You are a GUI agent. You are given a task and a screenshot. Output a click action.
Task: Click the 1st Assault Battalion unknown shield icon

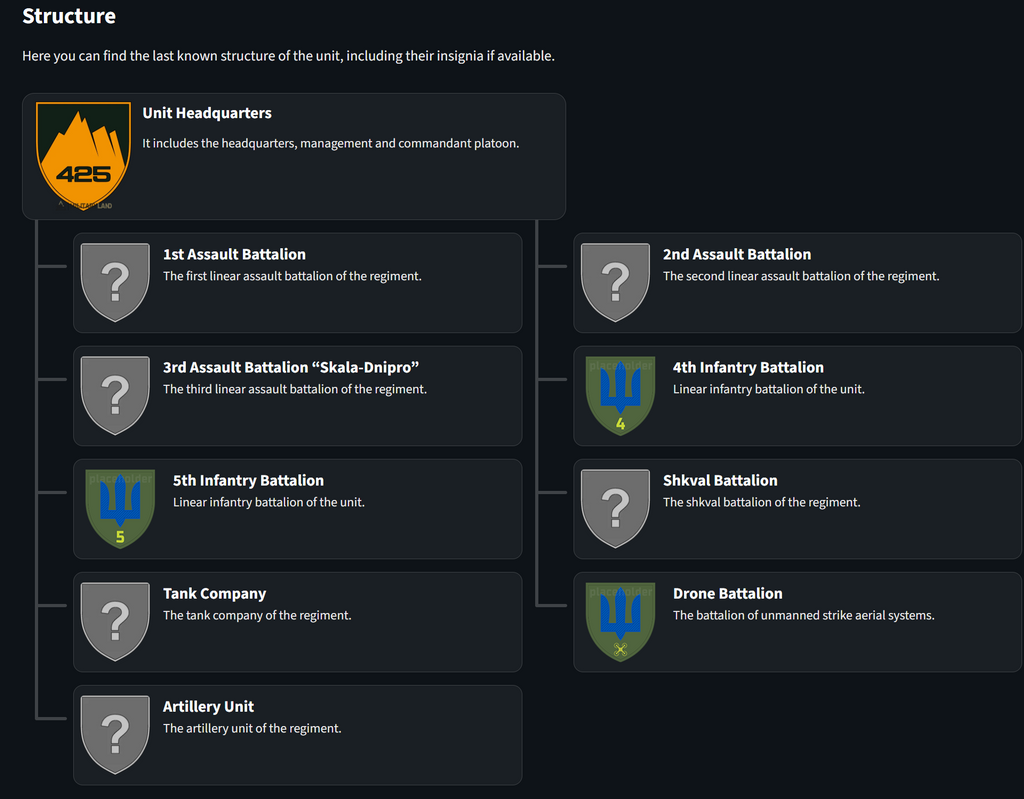coord(115,282)
